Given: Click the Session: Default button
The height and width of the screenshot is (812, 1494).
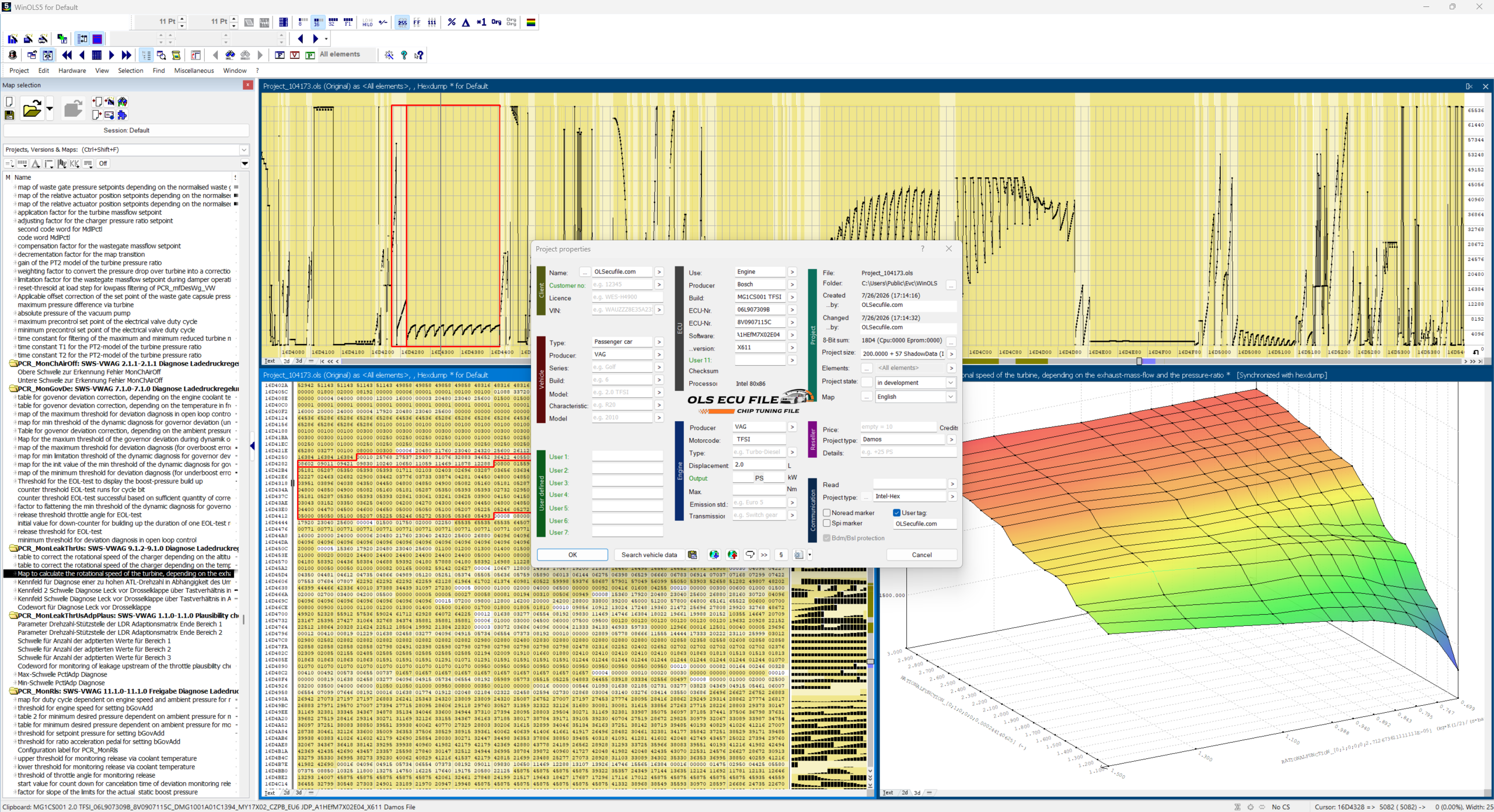Looking at the screenshot, I should (127, 130).
